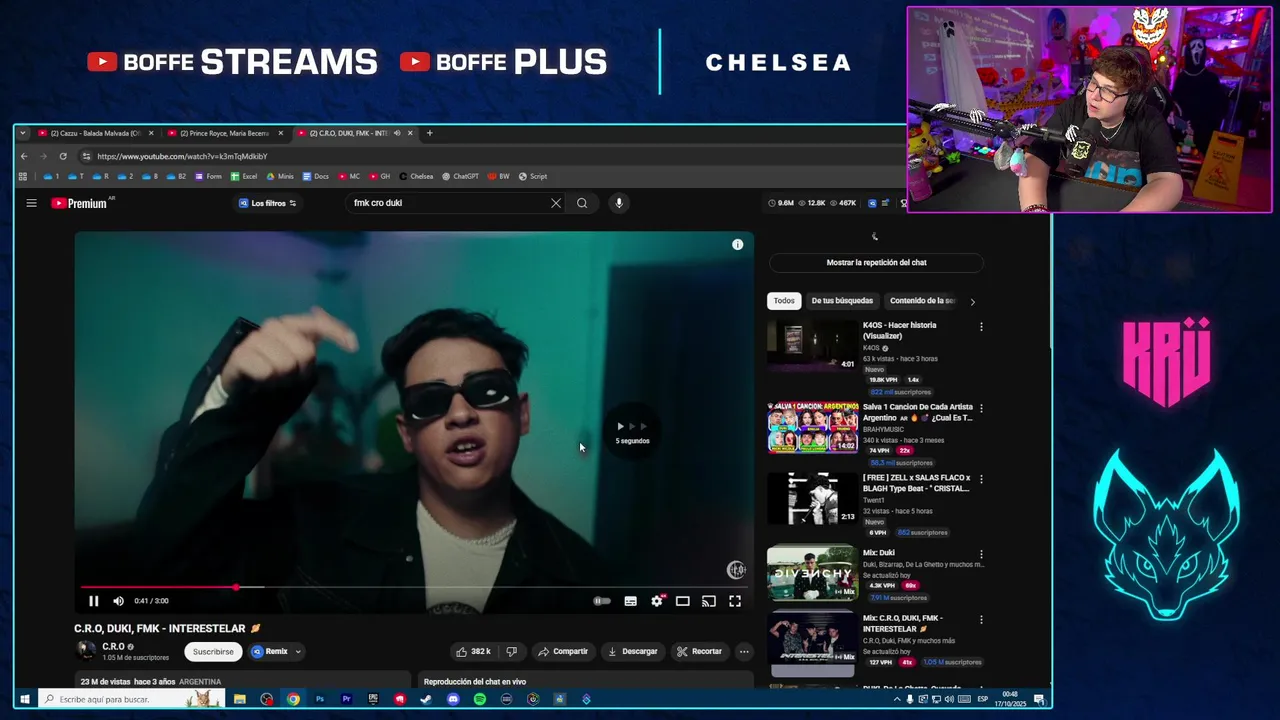
Task: Open the YouTube hamburger guide menu
Action: [x=31, y=203]
